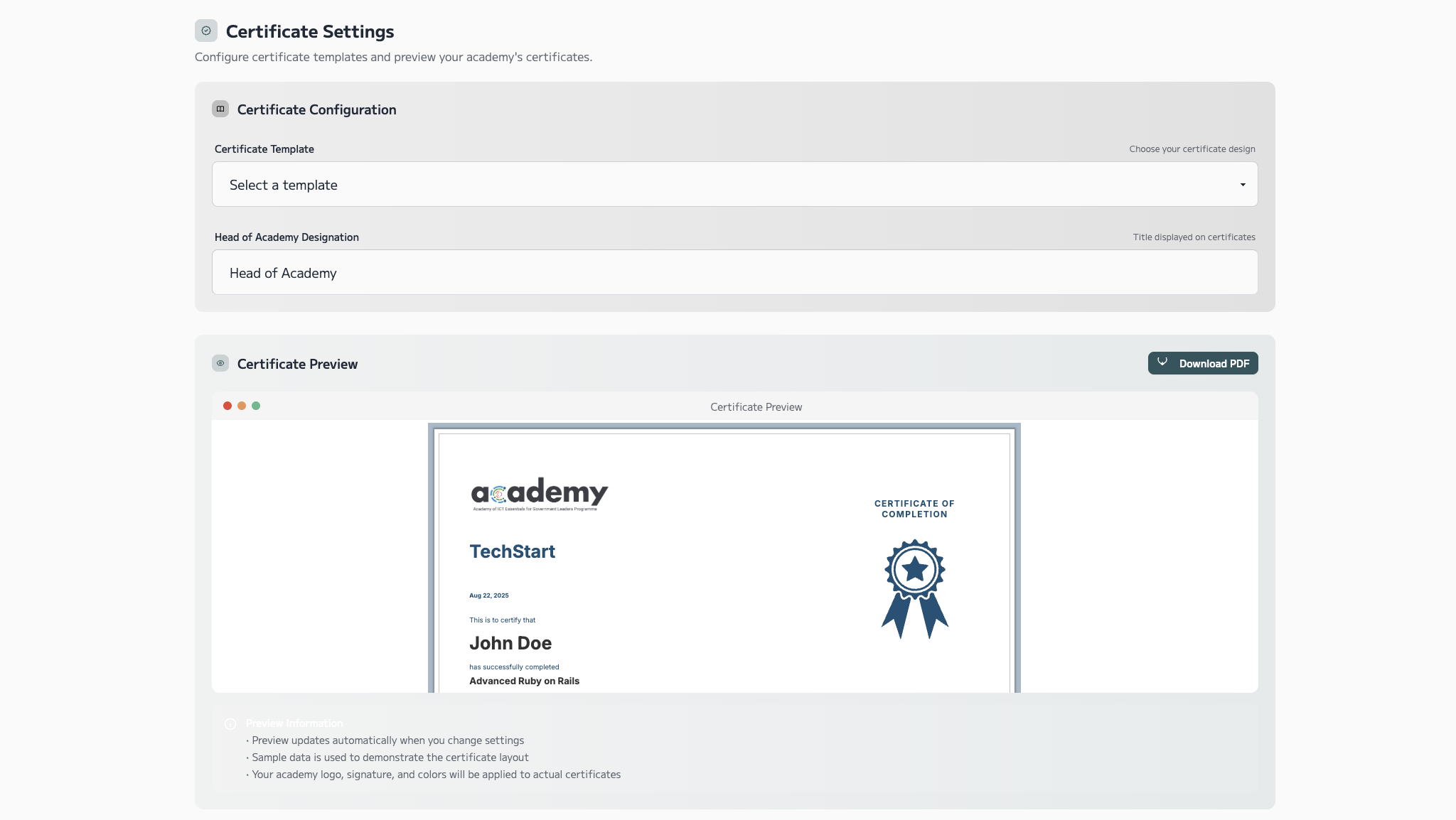Click the Choose your certificate design hint text

tap(1192, 149)
